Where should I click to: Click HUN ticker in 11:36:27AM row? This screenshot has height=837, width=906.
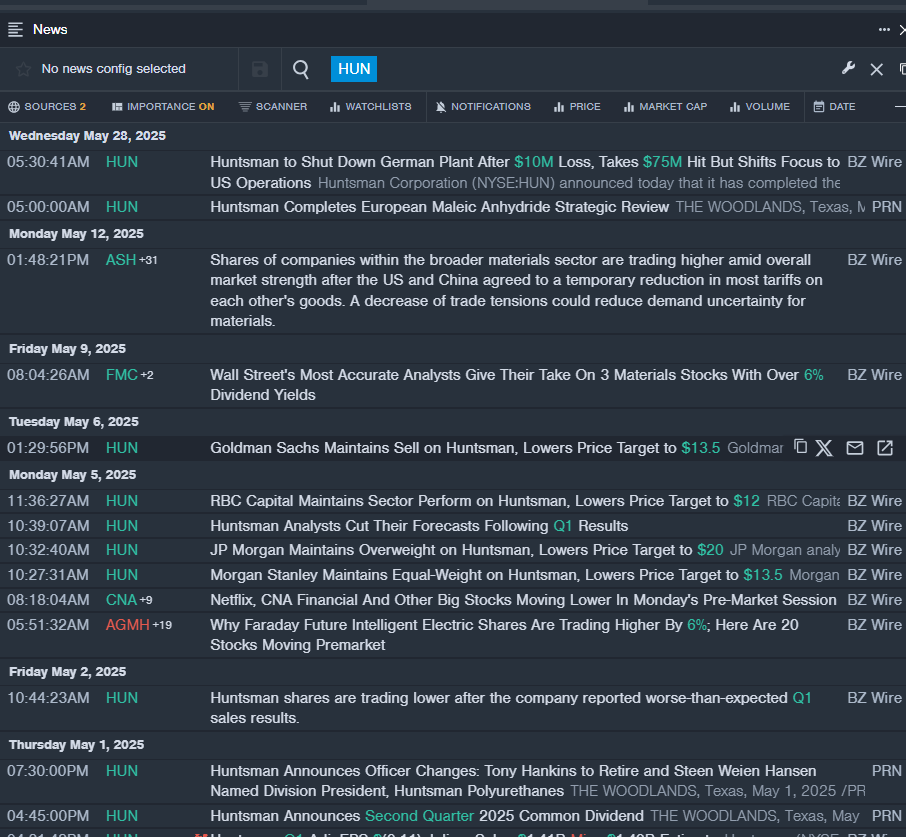click(122, 501)
